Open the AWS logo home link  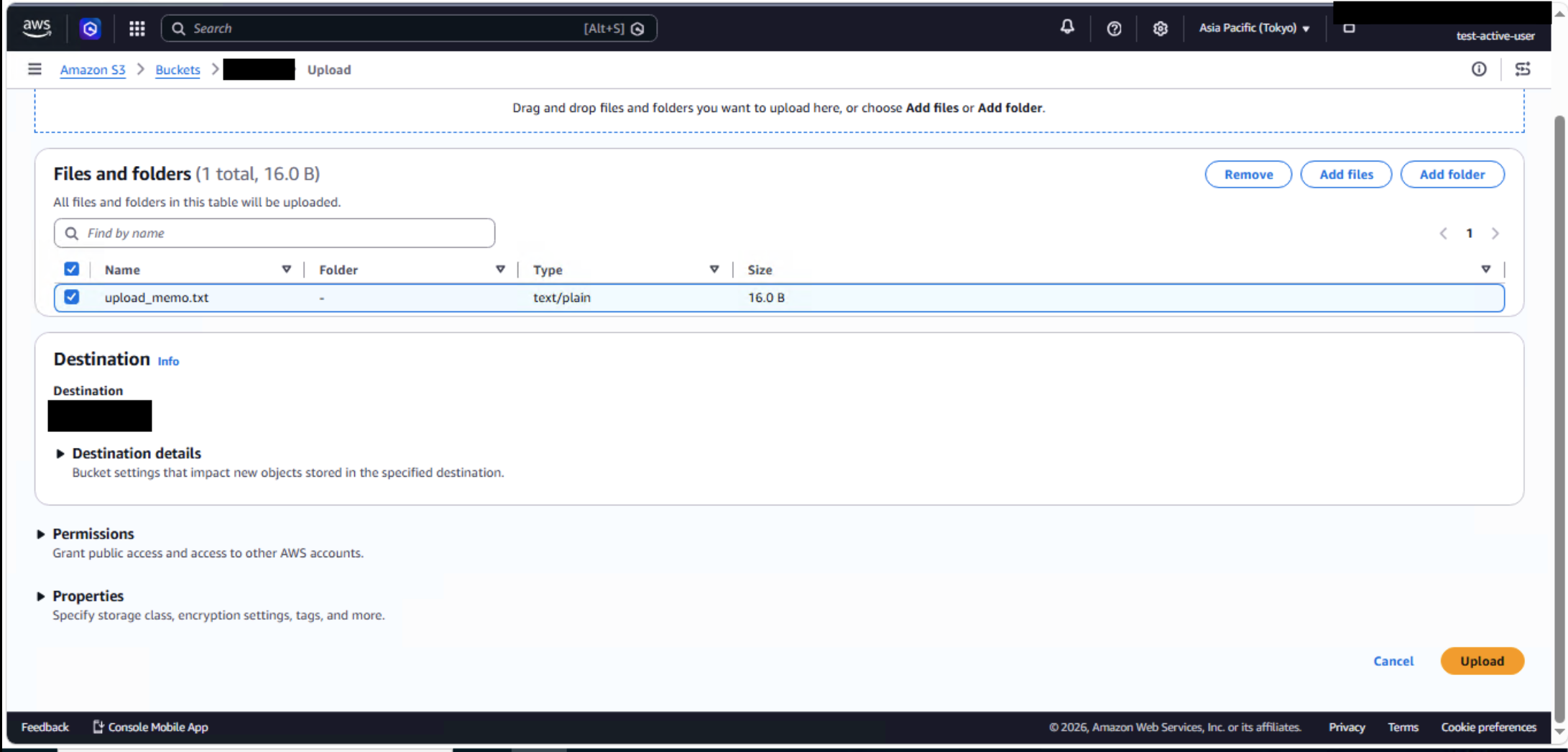coord(37,28)
